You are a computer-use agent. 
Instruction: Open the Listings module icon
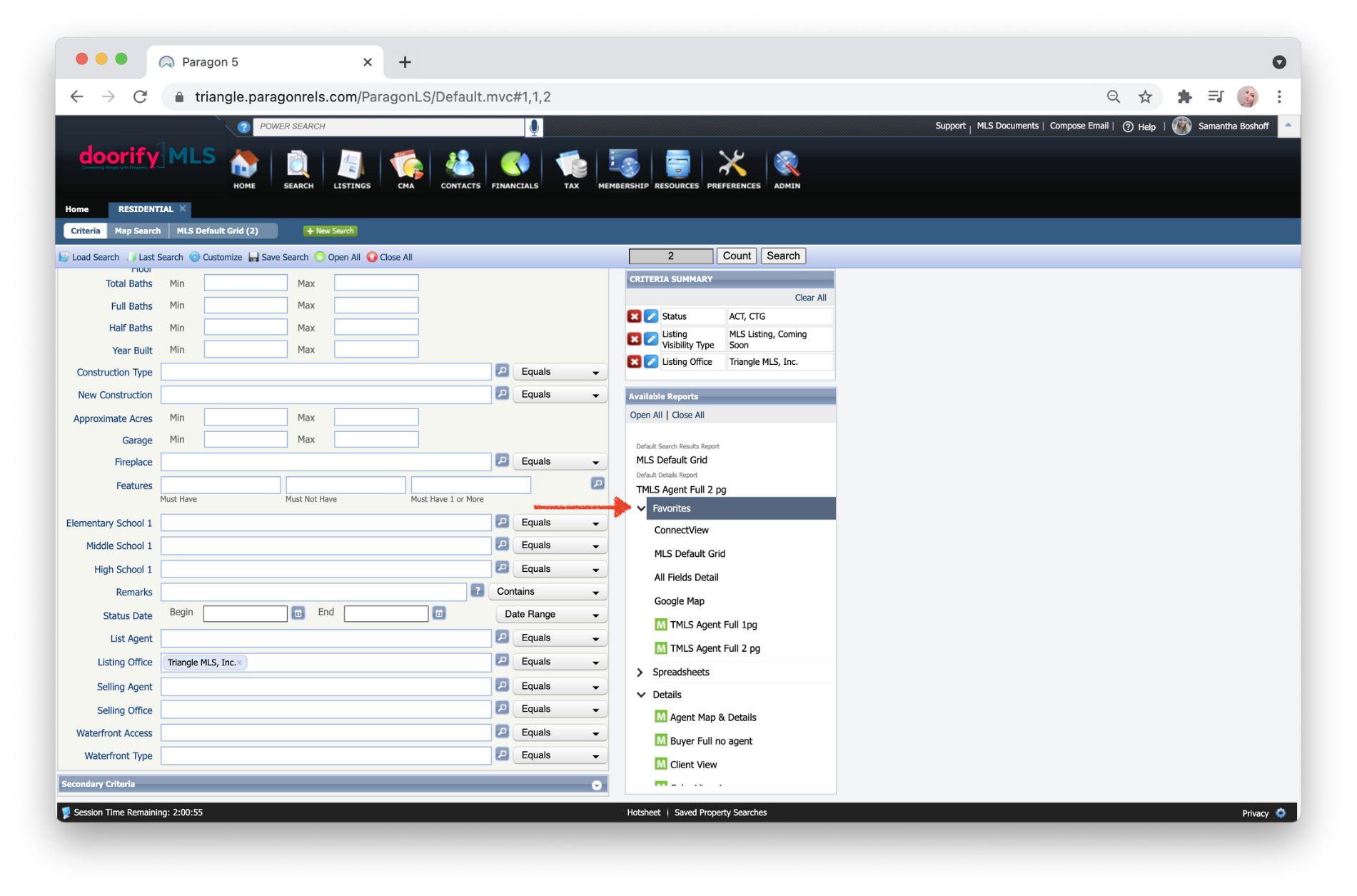(352, 169)
